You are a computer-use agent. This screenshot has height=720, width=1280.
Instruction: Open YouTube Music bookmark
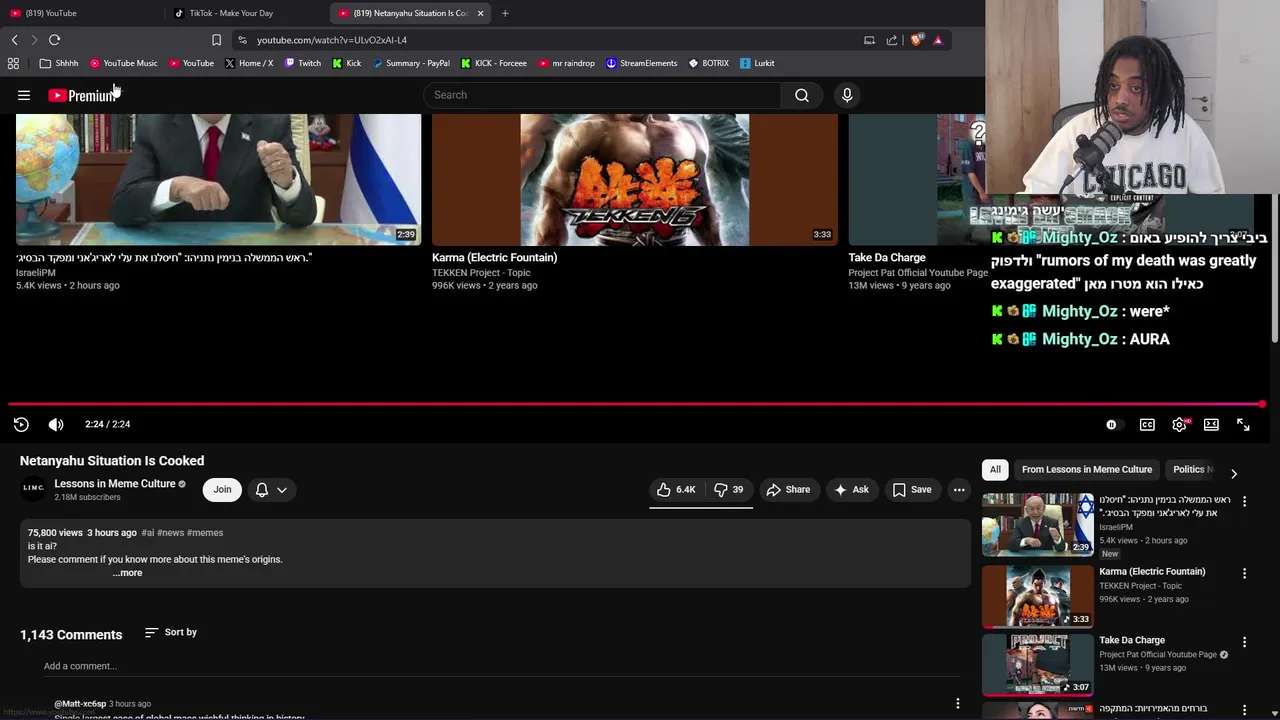pos(123,63)
